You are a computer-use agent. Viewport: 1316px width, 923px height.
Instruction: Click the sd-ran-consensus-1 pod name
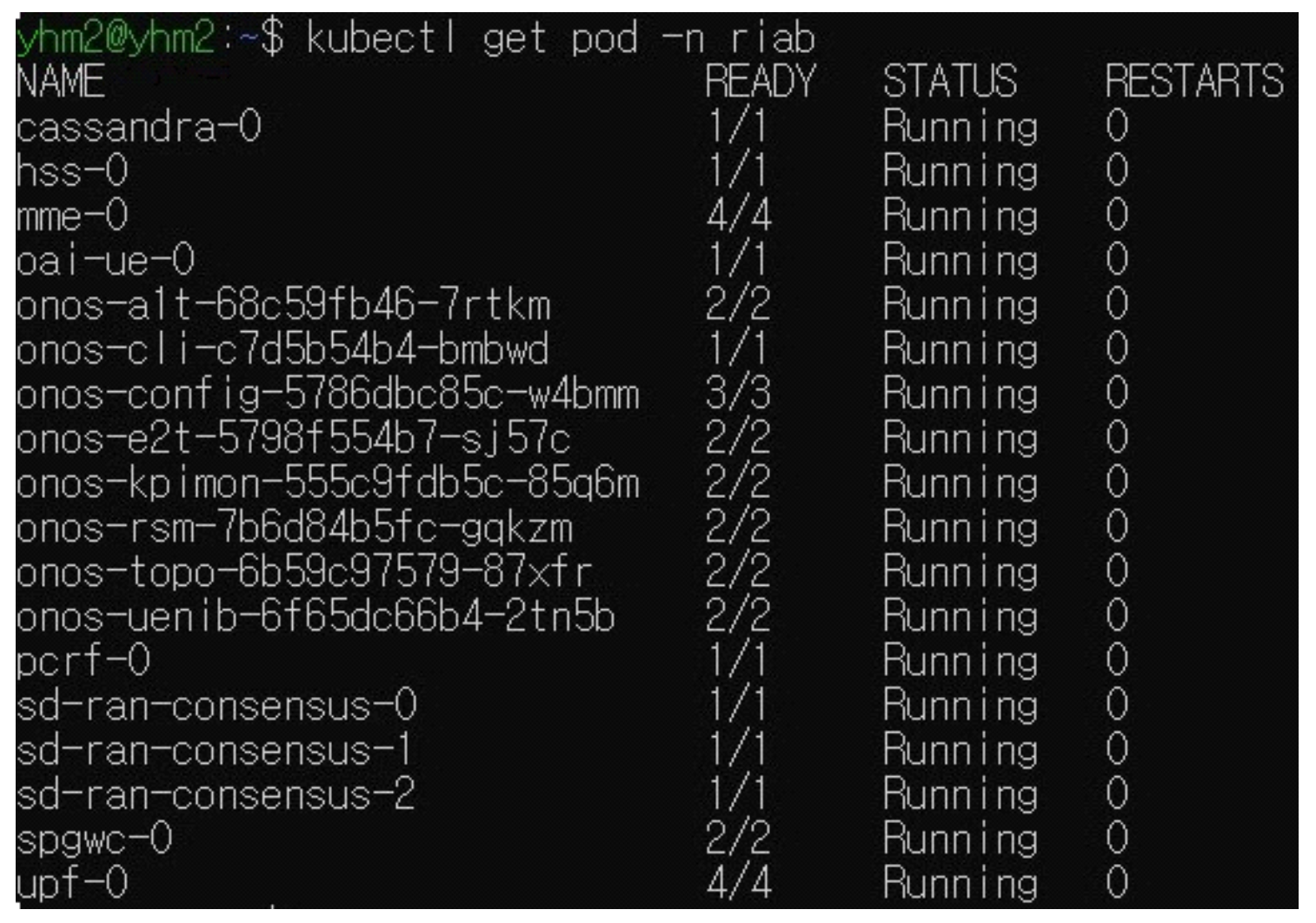215,750
